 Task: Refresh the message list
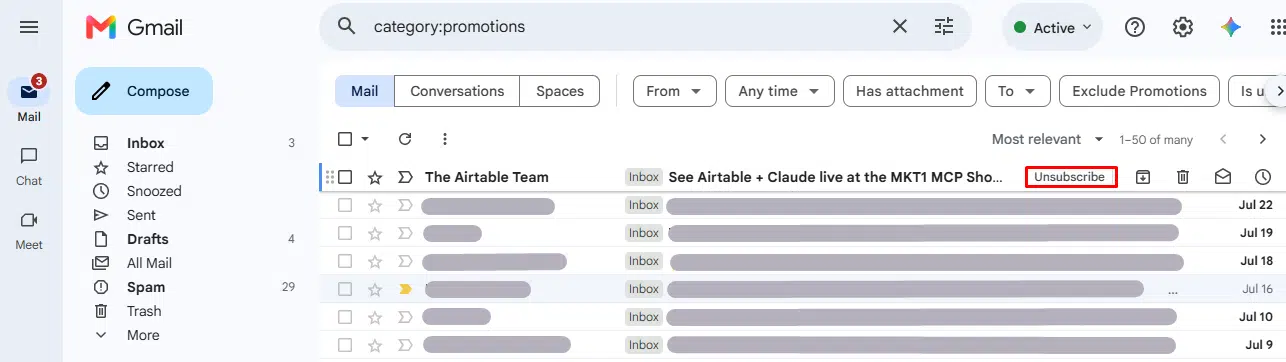[x=405, y=139]
